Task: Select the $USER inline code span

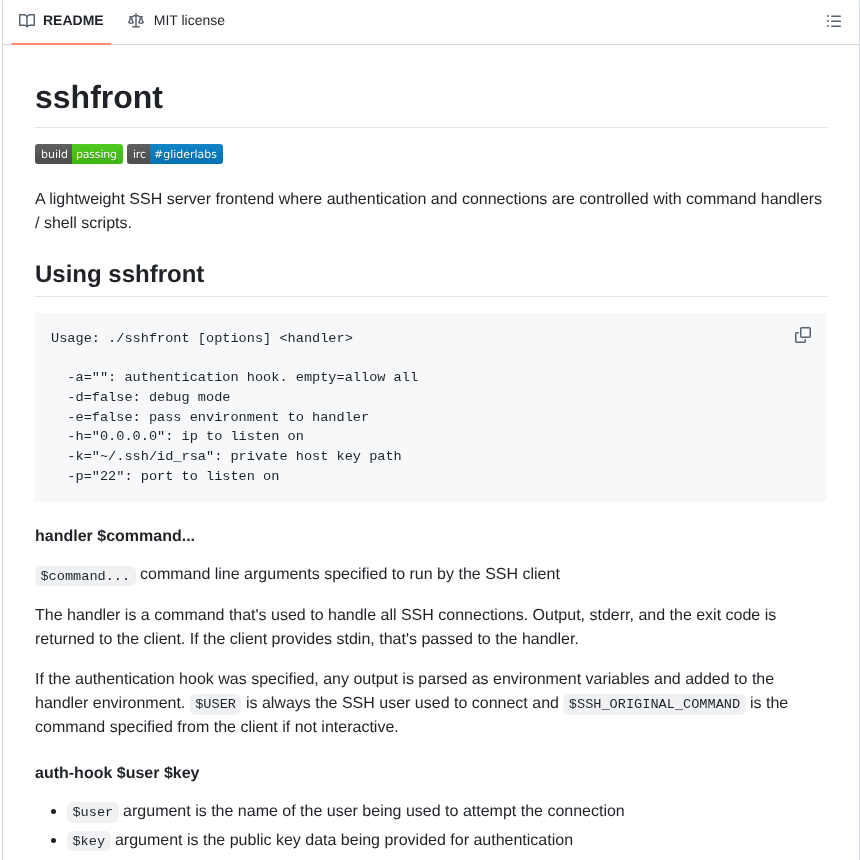Action: tap(215, 703)
